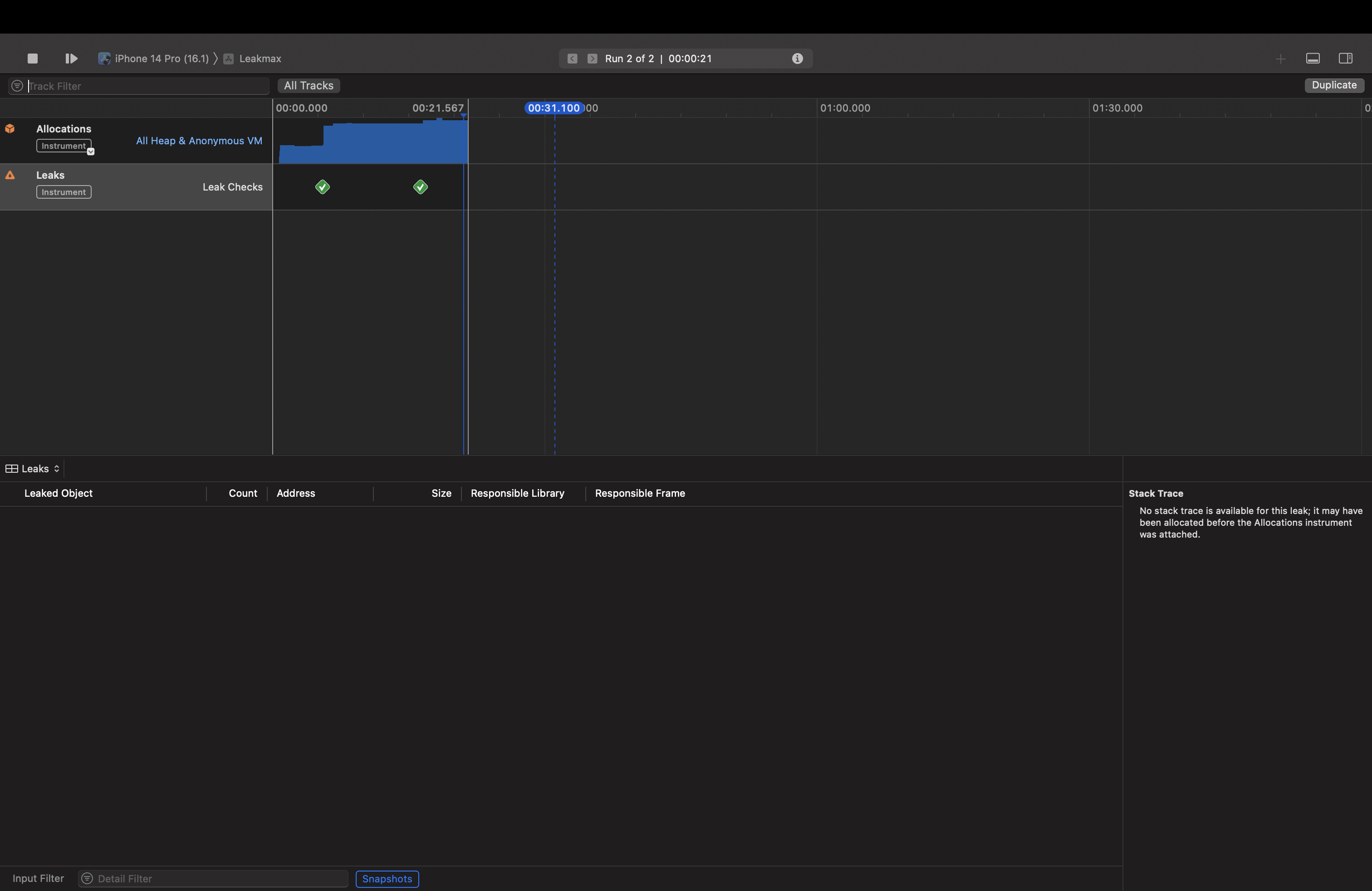Open run info with the info icon
Image resolution: width=1372 pixels, height=891 pixels.
(x=797, y=58)
